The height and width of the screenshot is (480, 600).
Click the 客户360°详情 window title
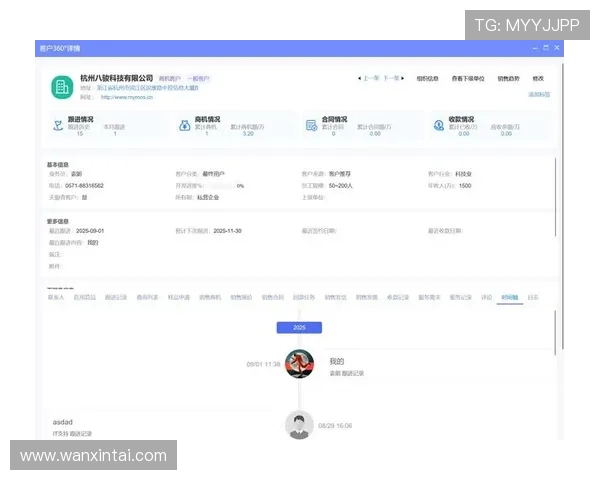click(x=60, y=48)
